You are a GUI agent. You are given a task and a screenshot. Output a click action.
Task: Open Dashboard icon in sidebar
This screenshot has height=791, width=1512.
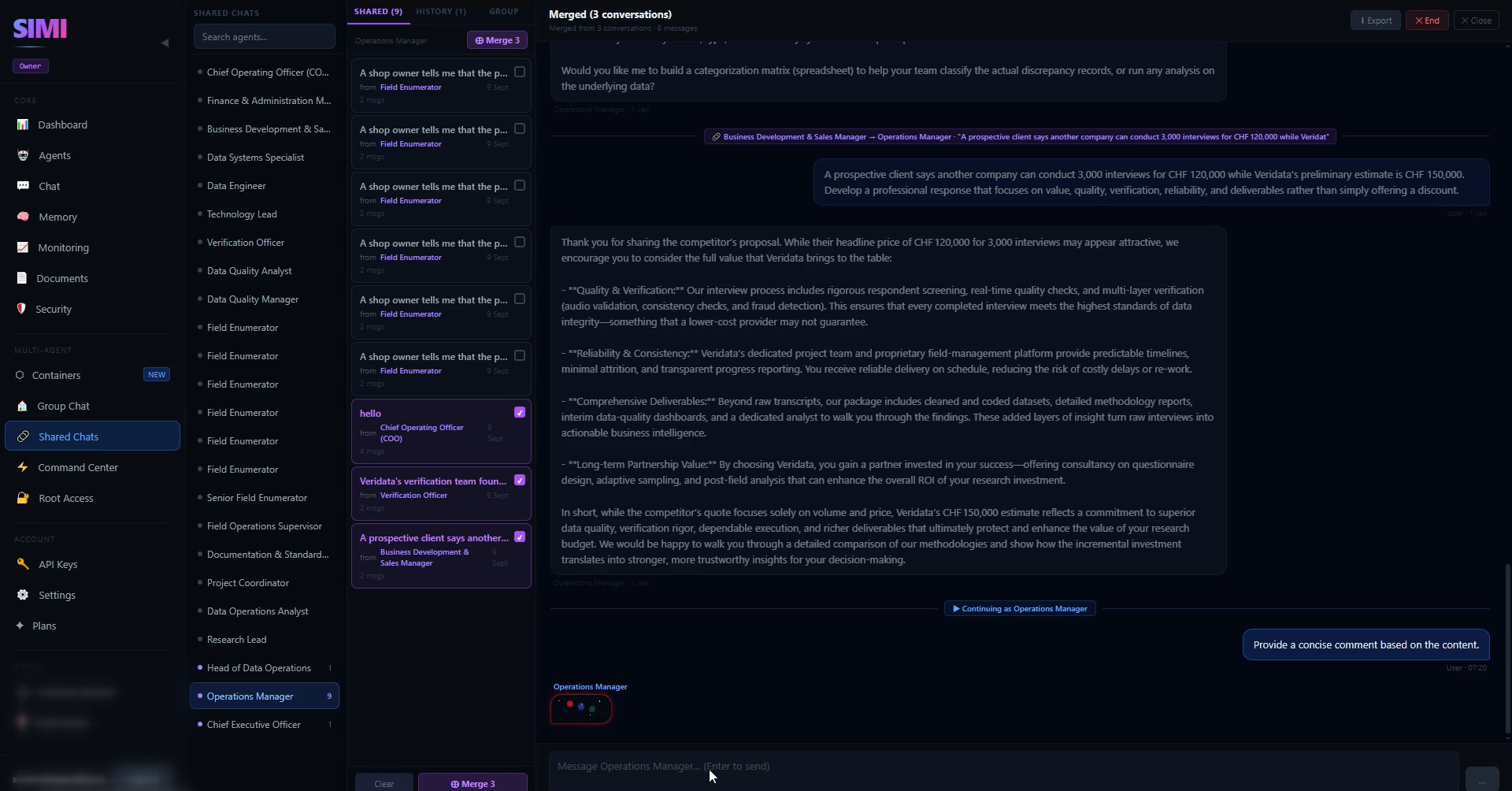click(23, 124)
